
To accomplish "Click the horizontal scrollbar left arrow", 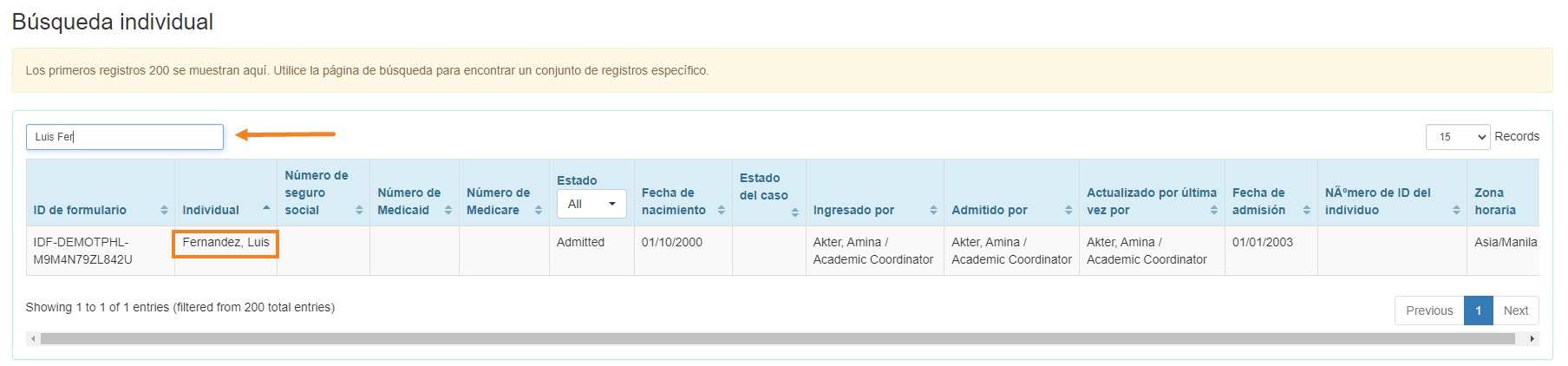I will [x=33, y=339].
